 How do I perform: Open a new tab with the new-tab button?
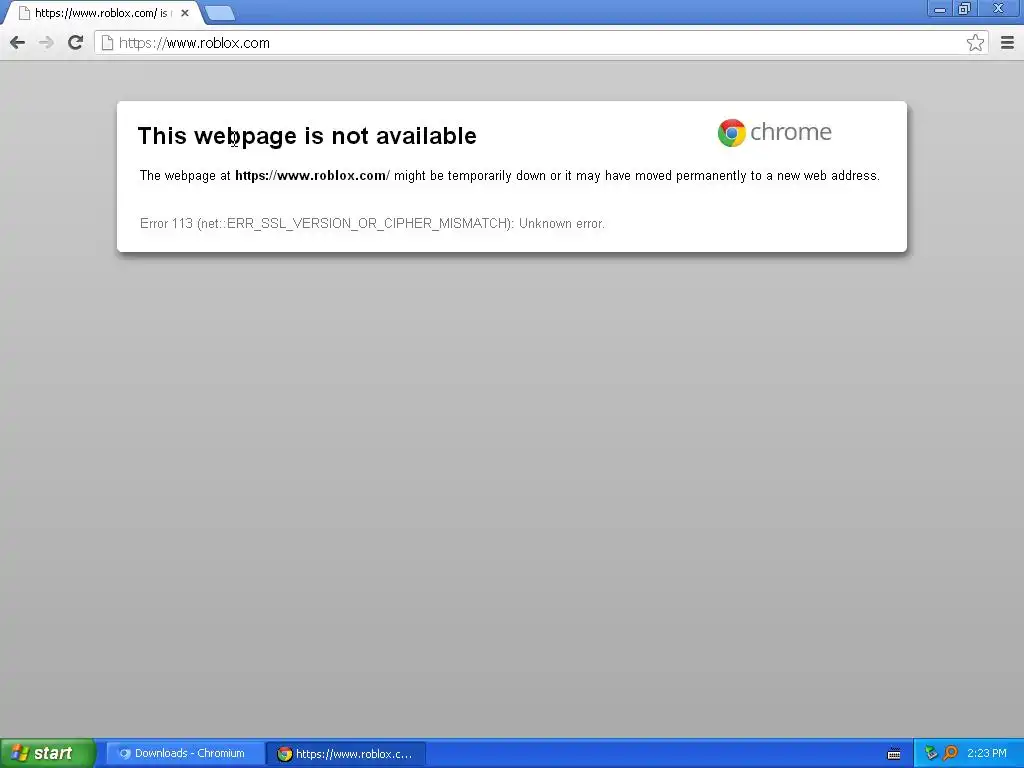[219, 13]
